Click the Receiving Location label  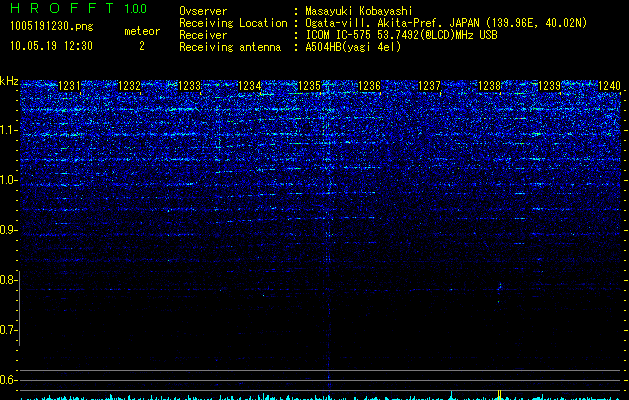(x=233, y=23)
